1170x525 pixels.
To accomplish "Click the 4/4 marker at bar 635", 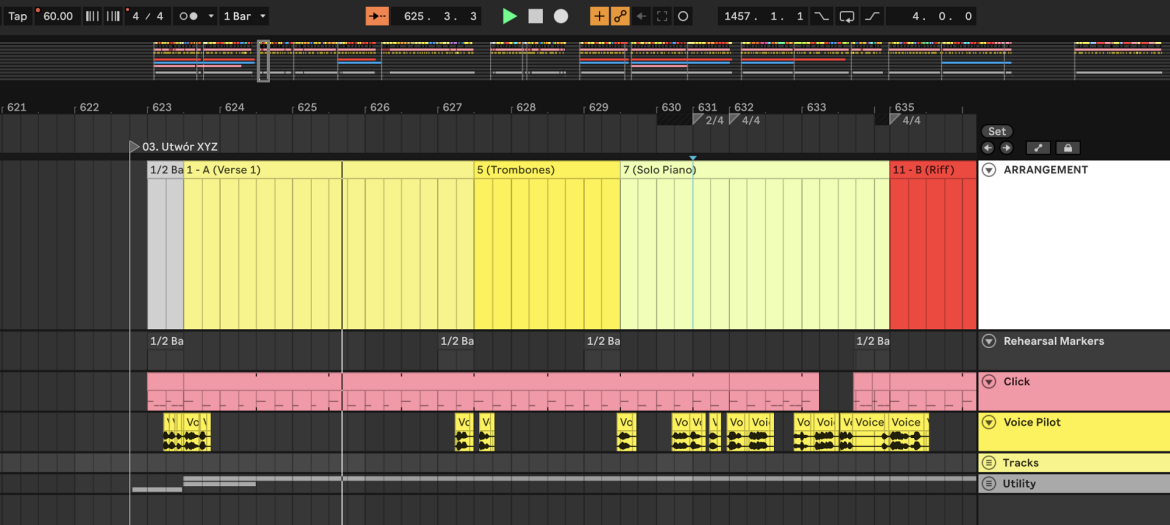I will pos(906,120).
